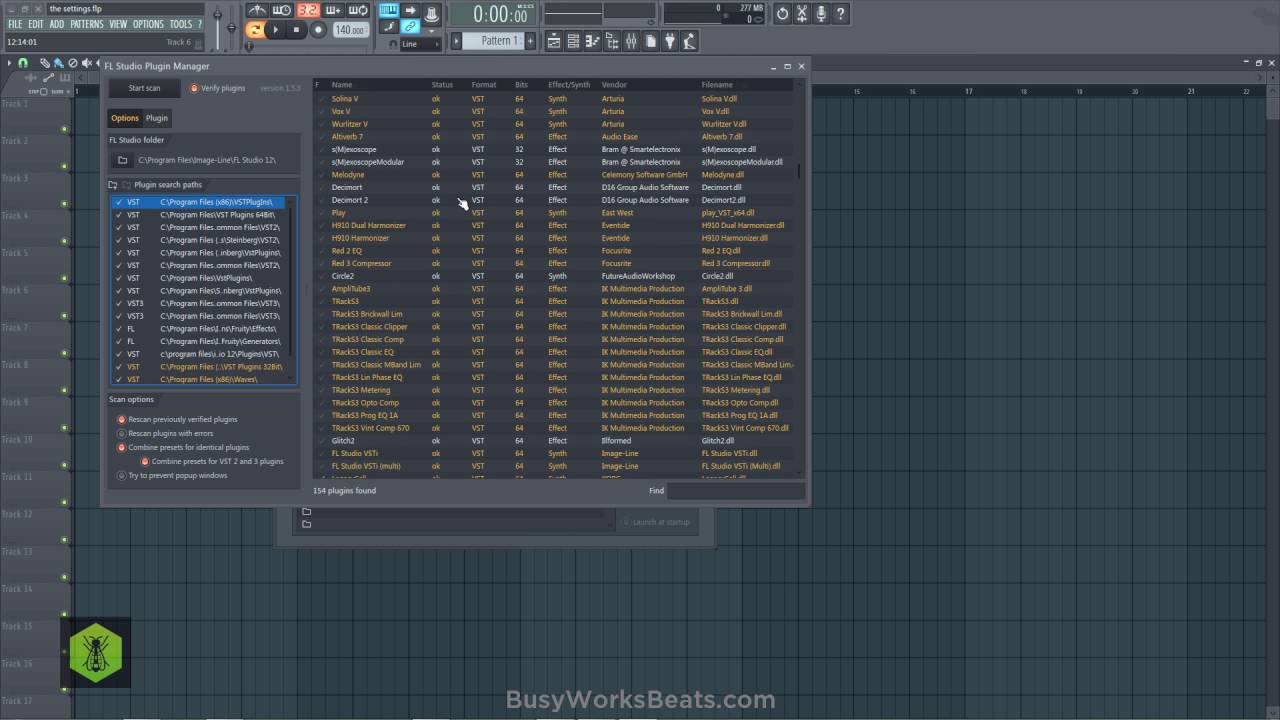Click the Find input field

coord(735,491)
